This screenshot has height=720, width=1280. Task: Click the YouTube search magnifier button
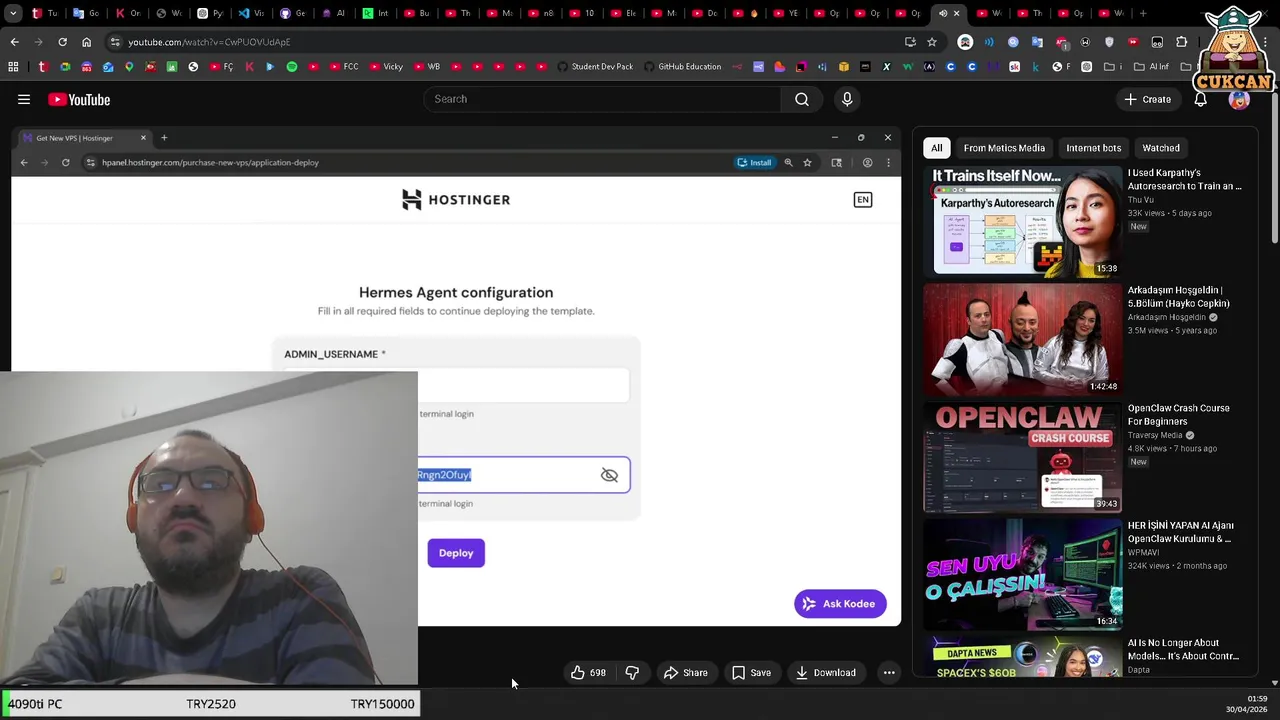pyautogui.click(x=802, y=99)
